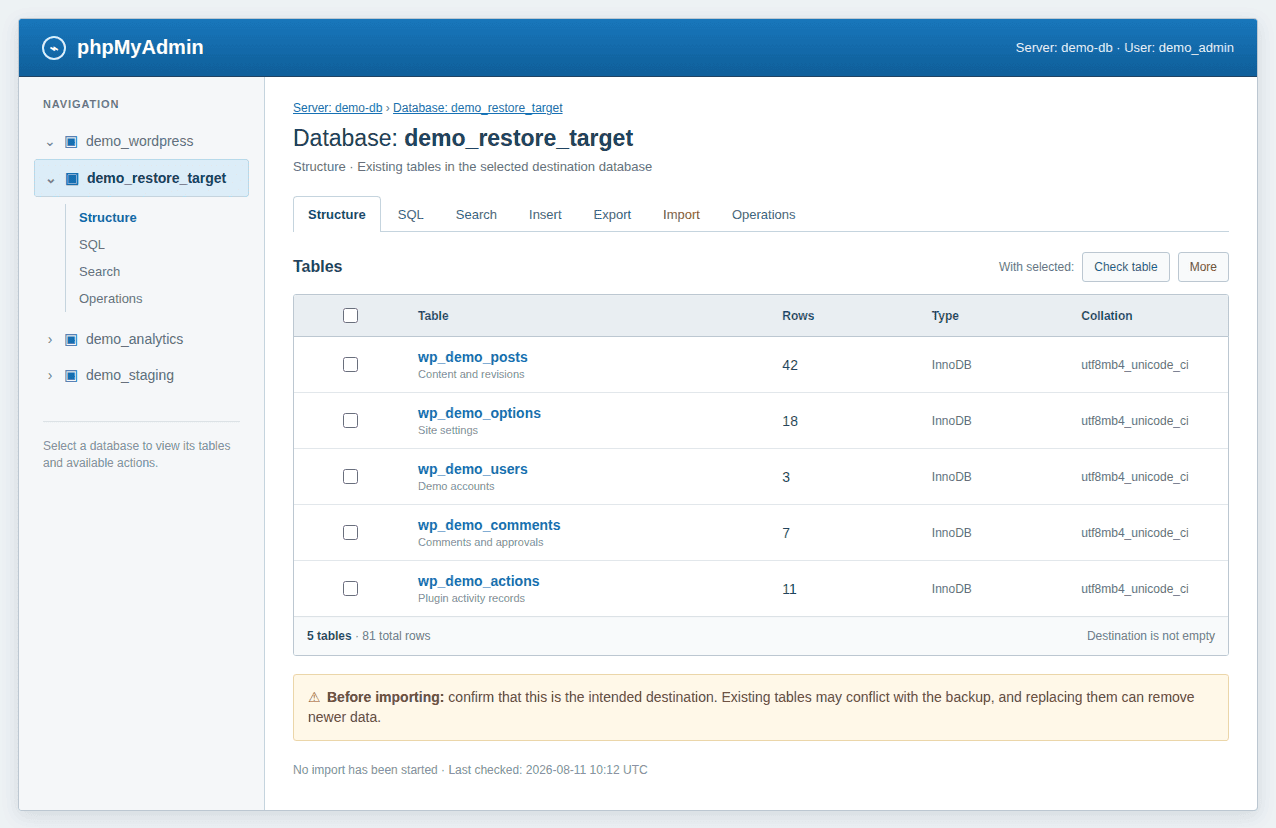1276x828 pixels.
Task: Switch to the Search tab
Action: (476, 214)
